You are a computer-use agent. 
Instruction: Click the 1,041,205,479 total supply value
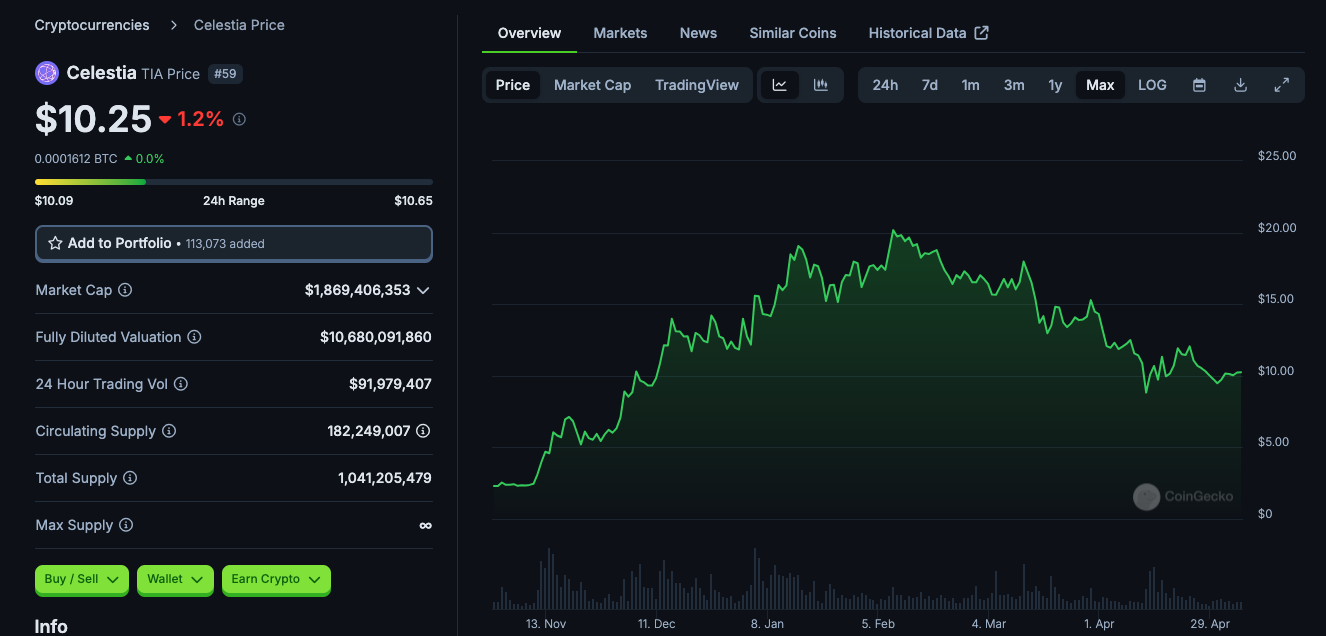pos(385,478)
